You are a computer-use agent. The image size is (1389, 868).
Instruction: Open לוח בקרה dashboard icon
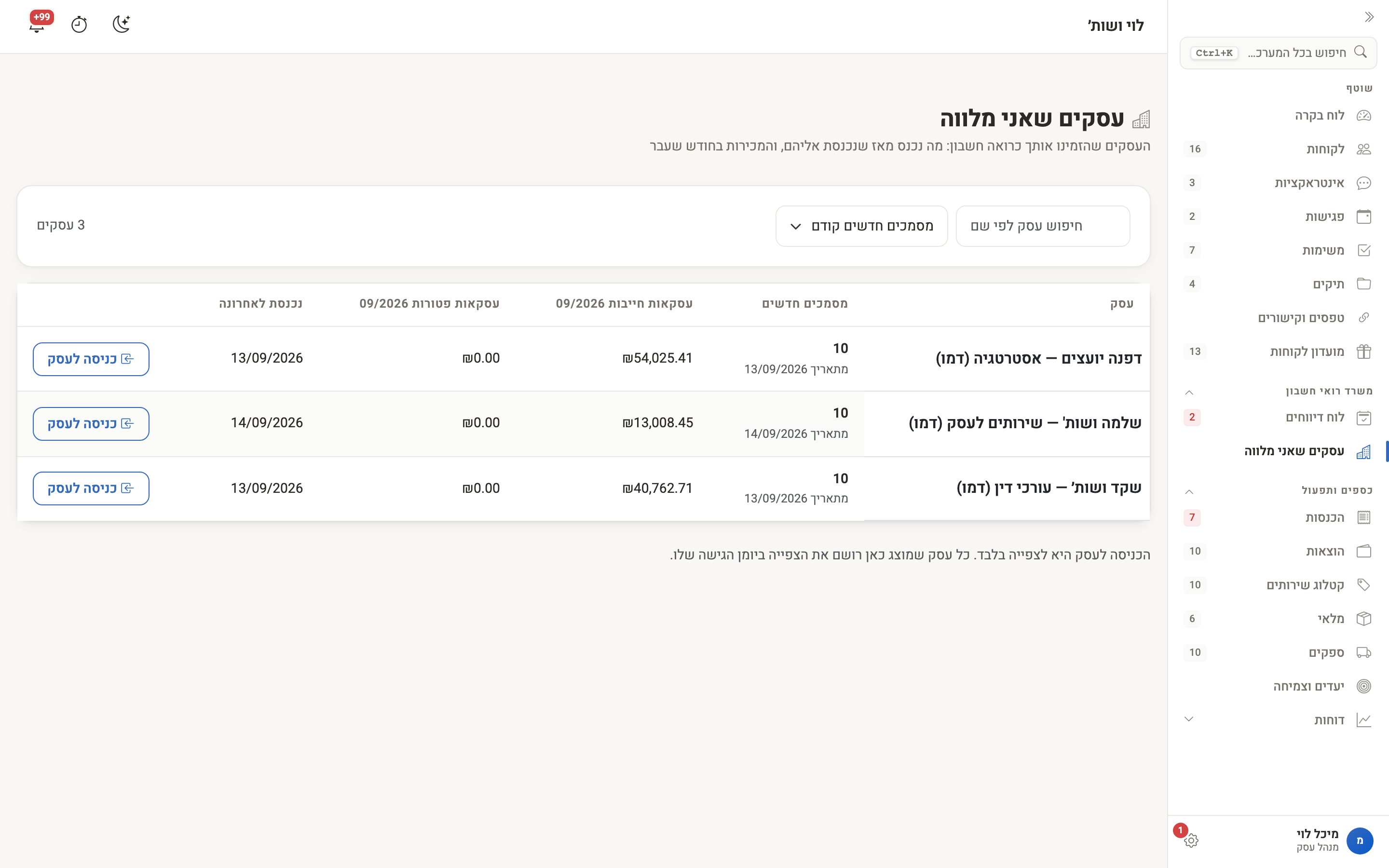(x=1364, y=115)
